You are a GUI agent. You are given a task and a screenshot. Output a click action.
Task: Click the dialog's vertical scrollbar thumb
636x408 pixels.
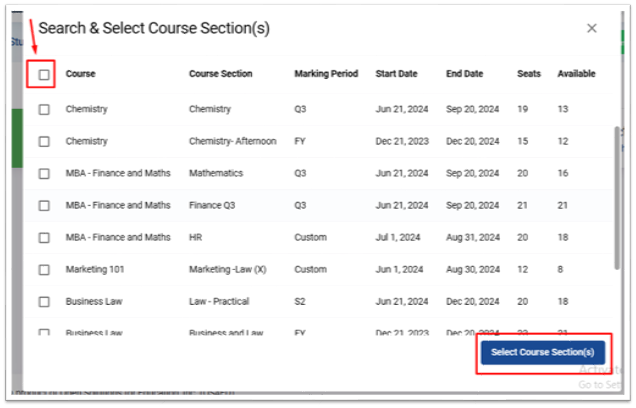(x=617, y=198)
